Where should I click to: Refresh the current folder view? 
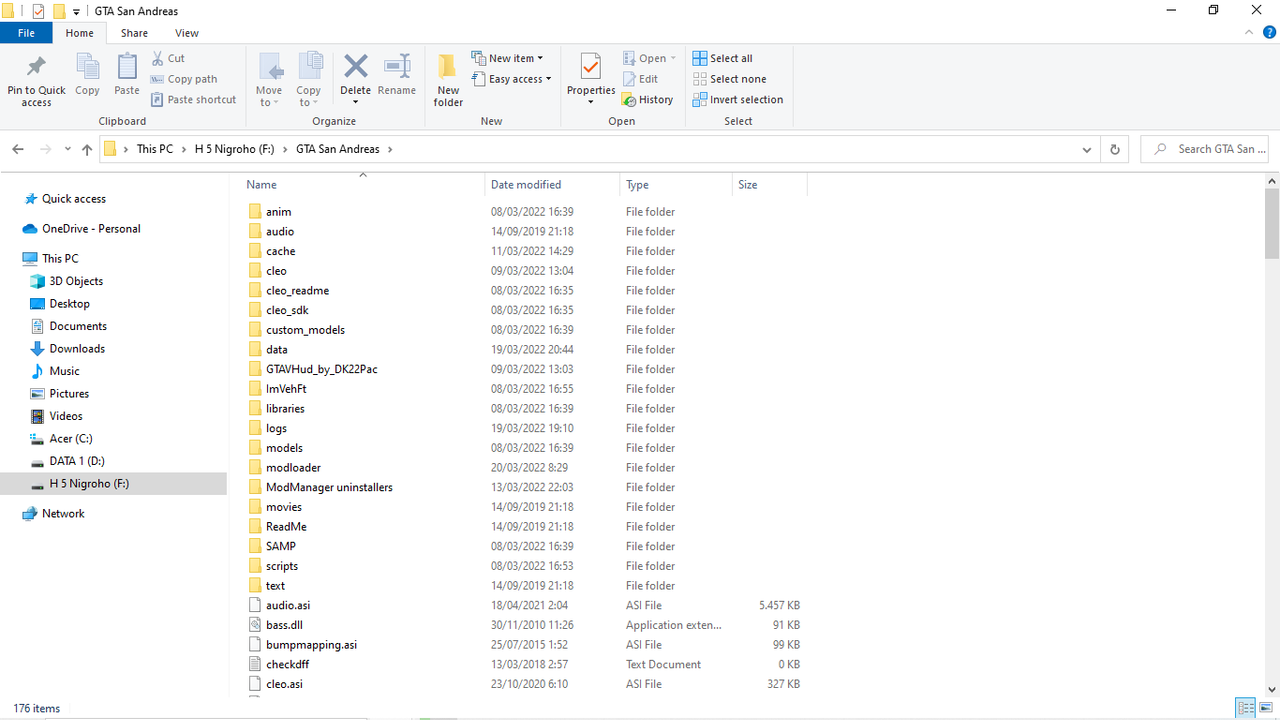point(1115,149)
